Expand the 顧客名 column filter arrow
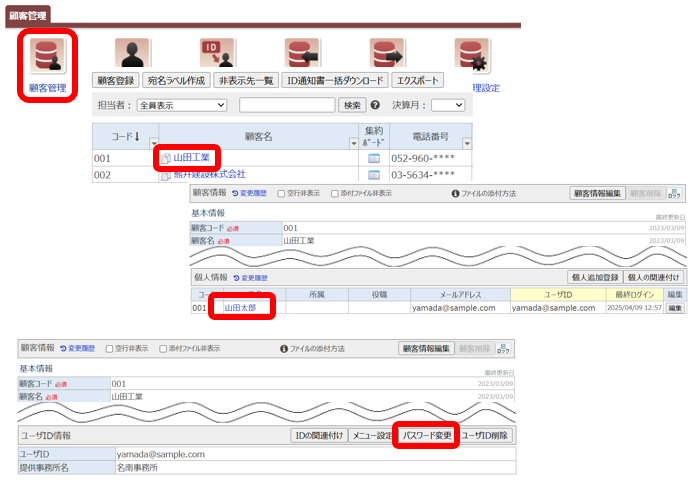699x488 pixels. click(352, 144)
